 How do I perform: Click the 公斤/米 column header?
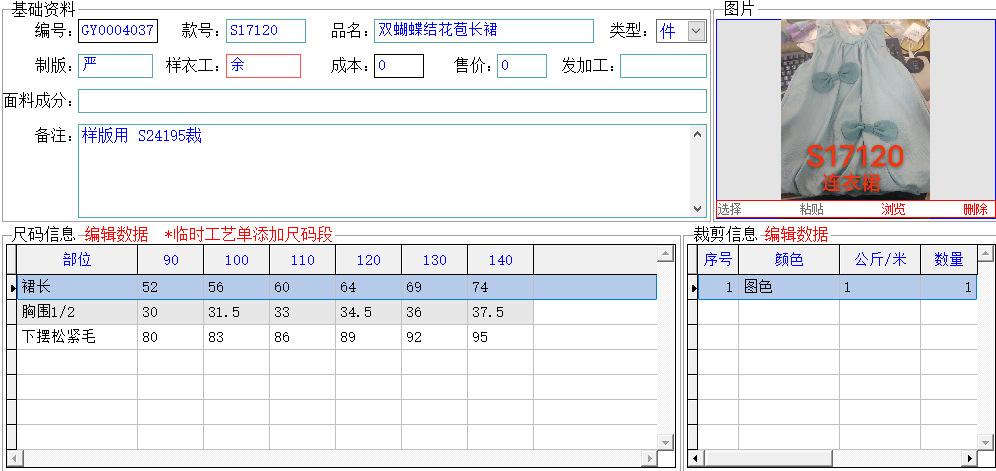pos(880,260)
